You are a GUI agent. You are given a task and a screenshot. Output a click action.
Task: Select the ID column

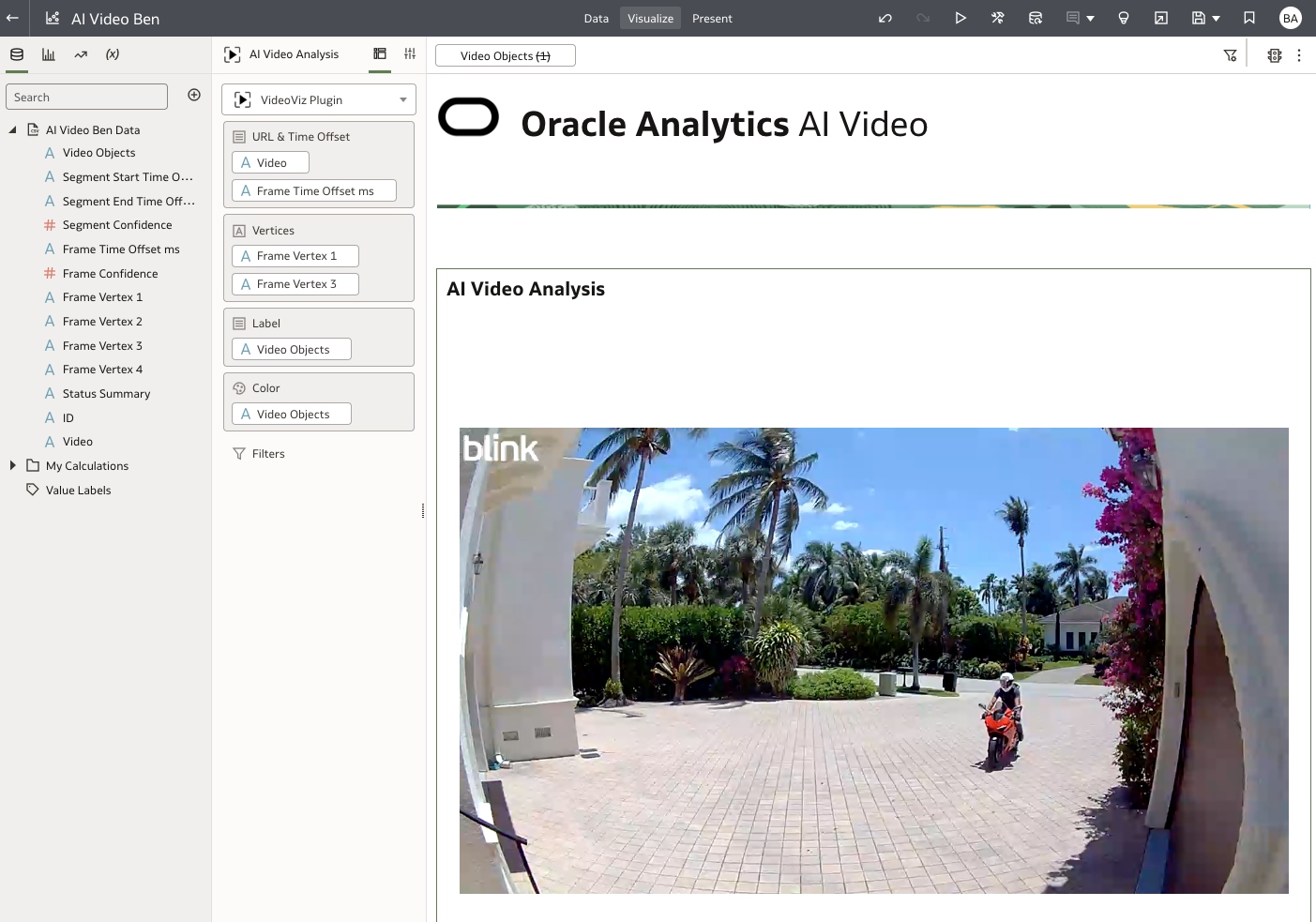click(x=68, y=418)
